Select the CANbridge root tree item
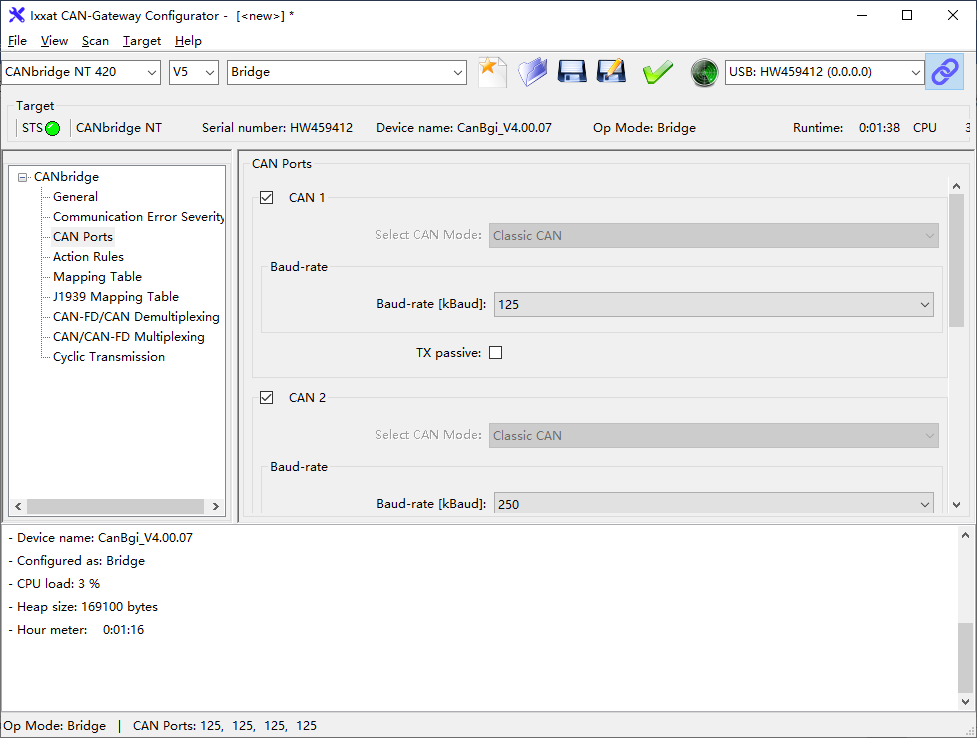The height and width of the screenshot is (738, 977). 66,177
